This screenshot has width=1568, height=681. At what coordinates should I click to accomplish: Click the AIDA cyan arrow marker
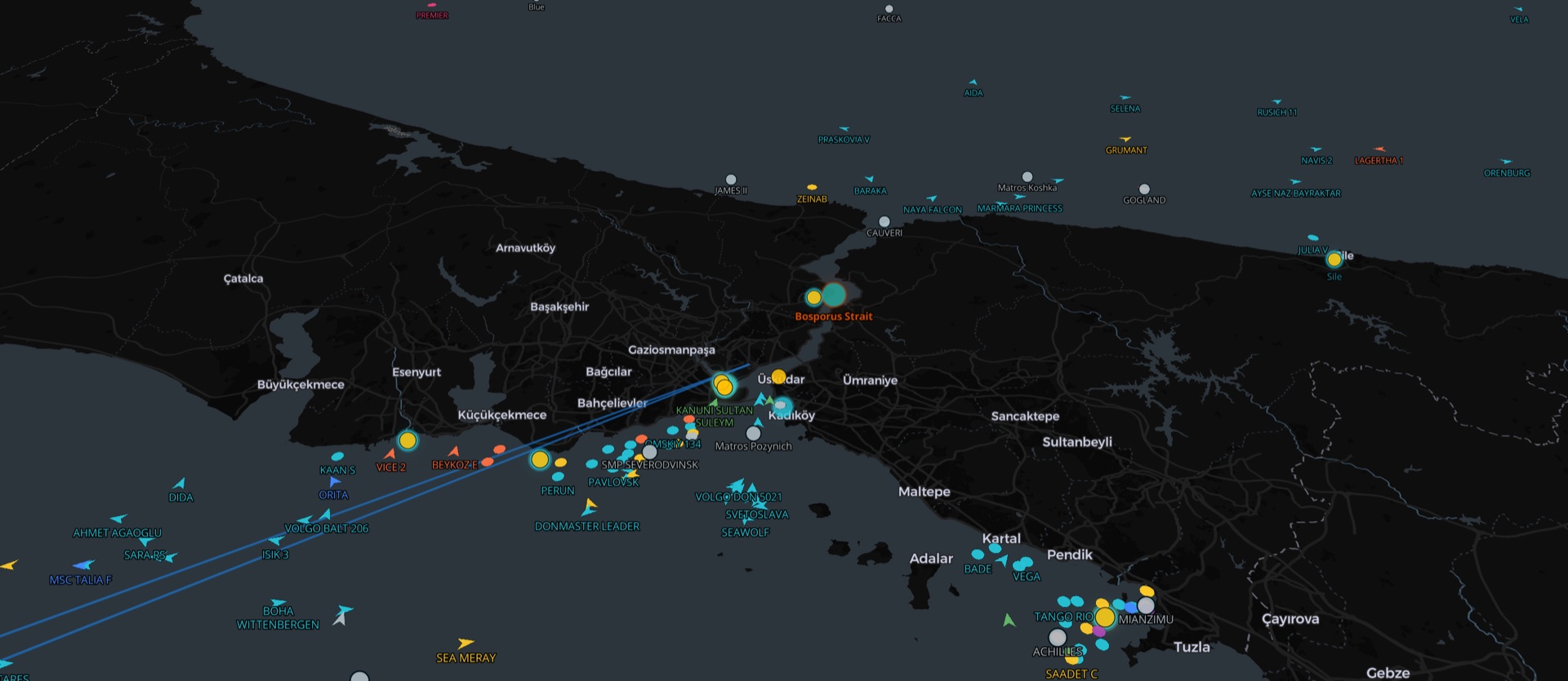973,82
